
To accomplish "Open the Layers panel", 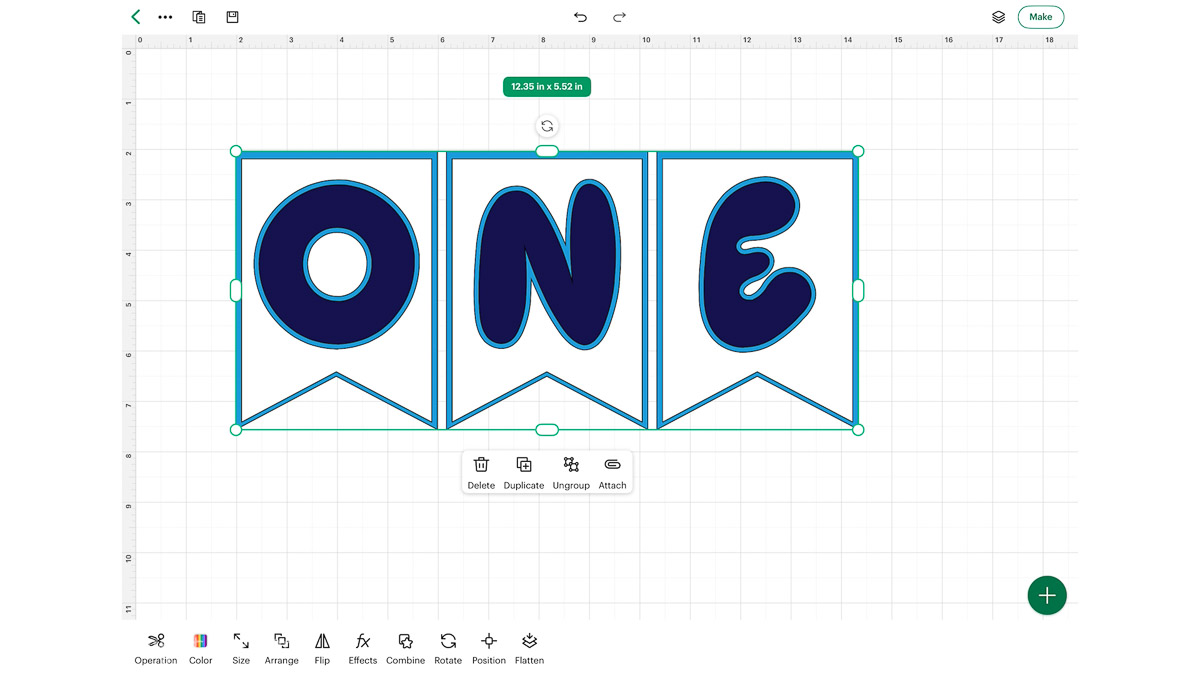I will pyautogui.click(x=998, y=17).
